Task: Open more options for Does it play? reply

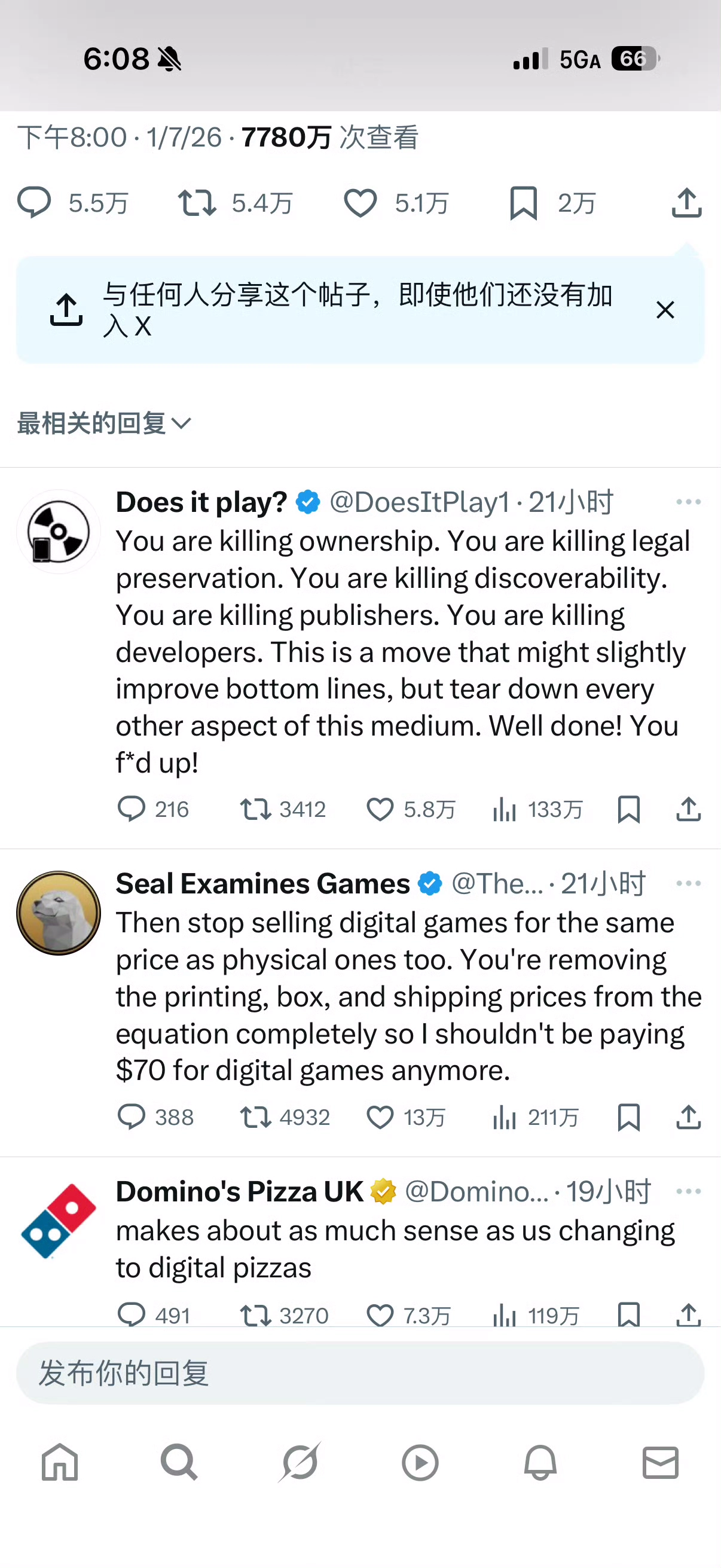Action: click(x=689, y=502)
